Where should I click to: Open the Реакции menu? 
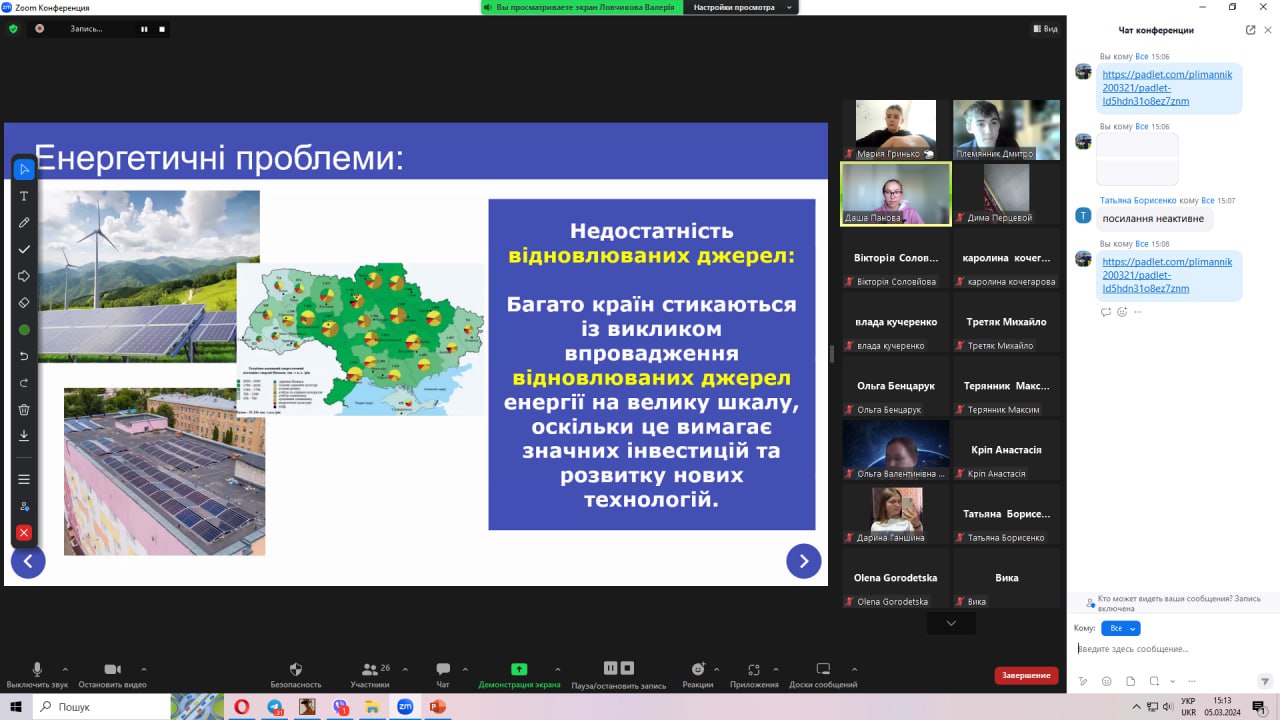[698, 674]
